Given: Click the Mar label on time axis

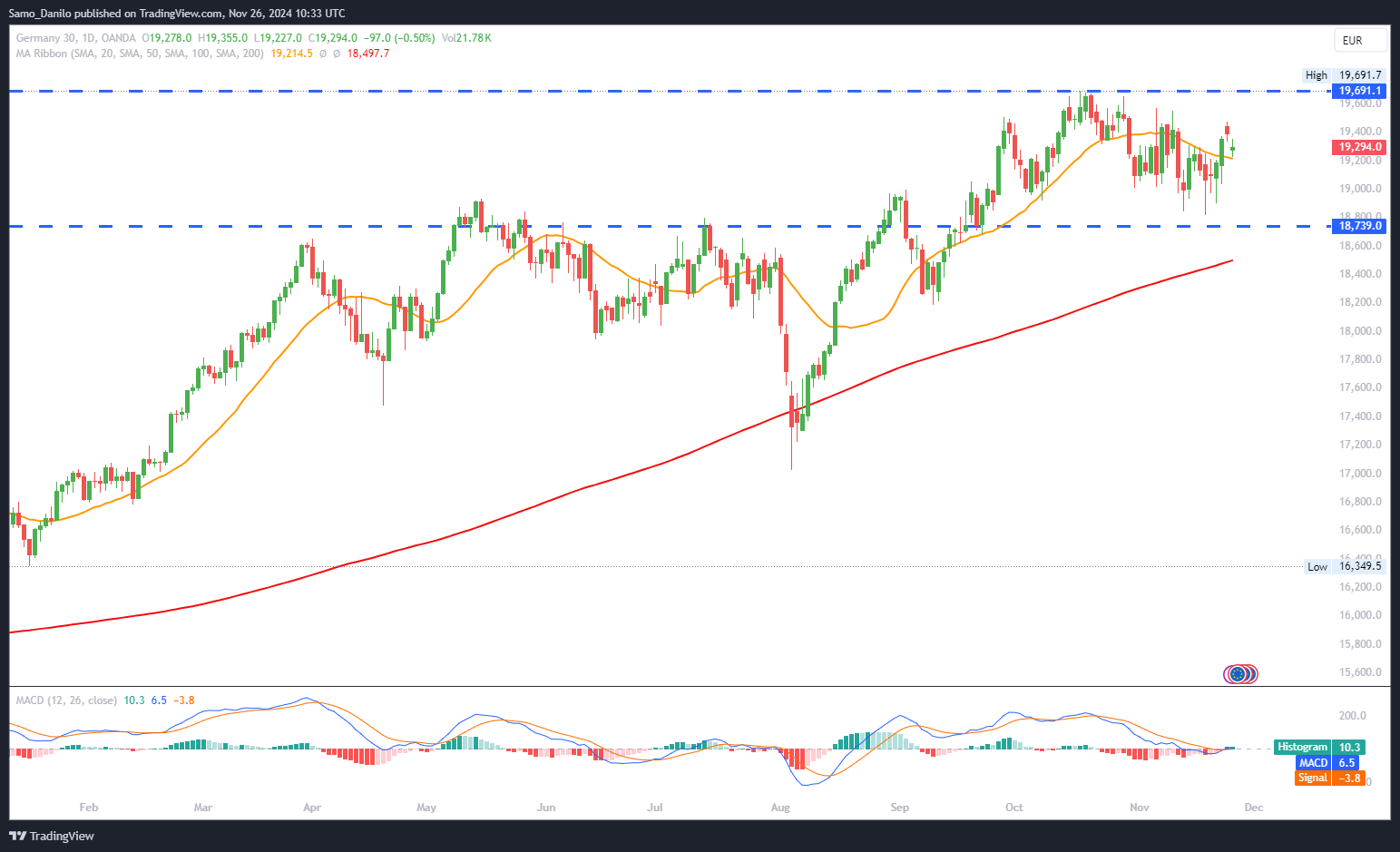Looking at the screenshot, I should pyautogui.click(x=203, y=808).
